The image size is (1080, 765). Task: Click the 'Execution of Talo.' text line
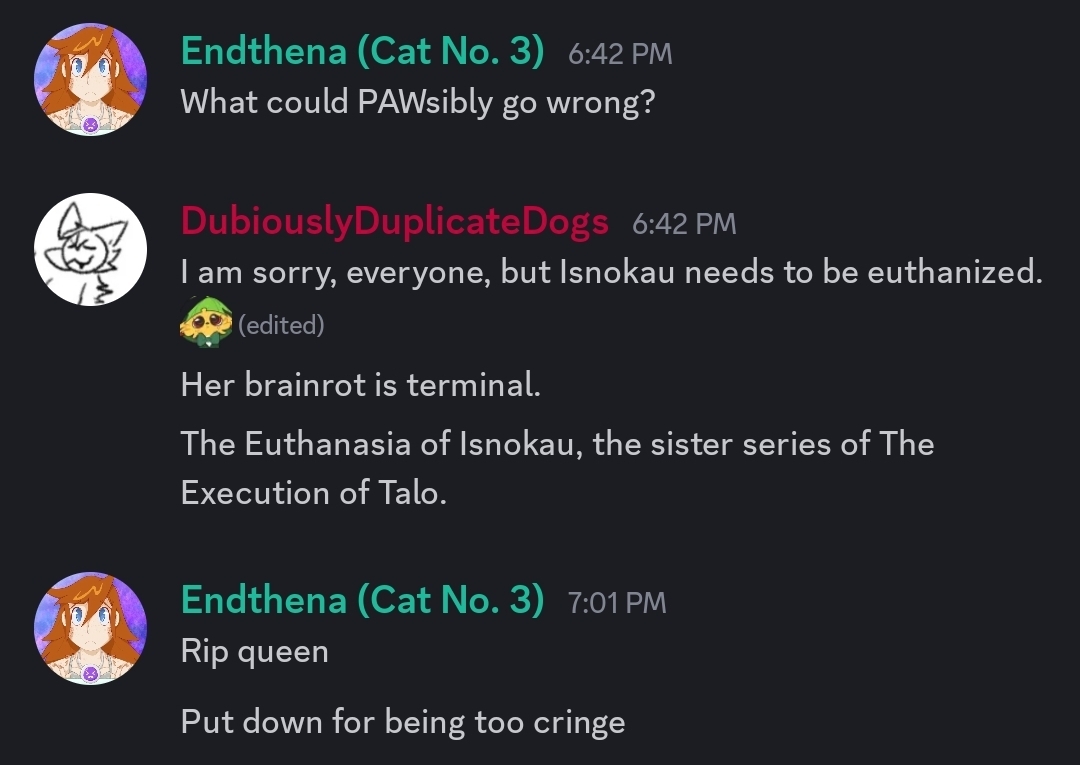tap(313, 493)
